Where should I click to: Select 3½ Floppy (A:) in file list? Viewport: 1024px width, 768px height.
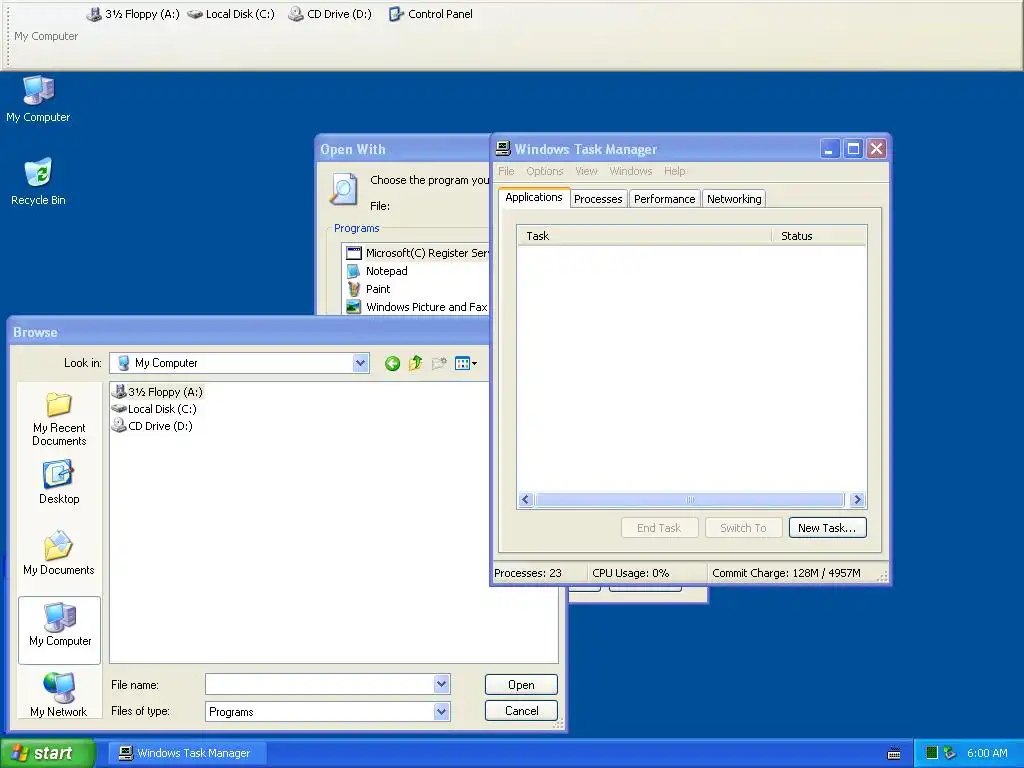(157, 392)
